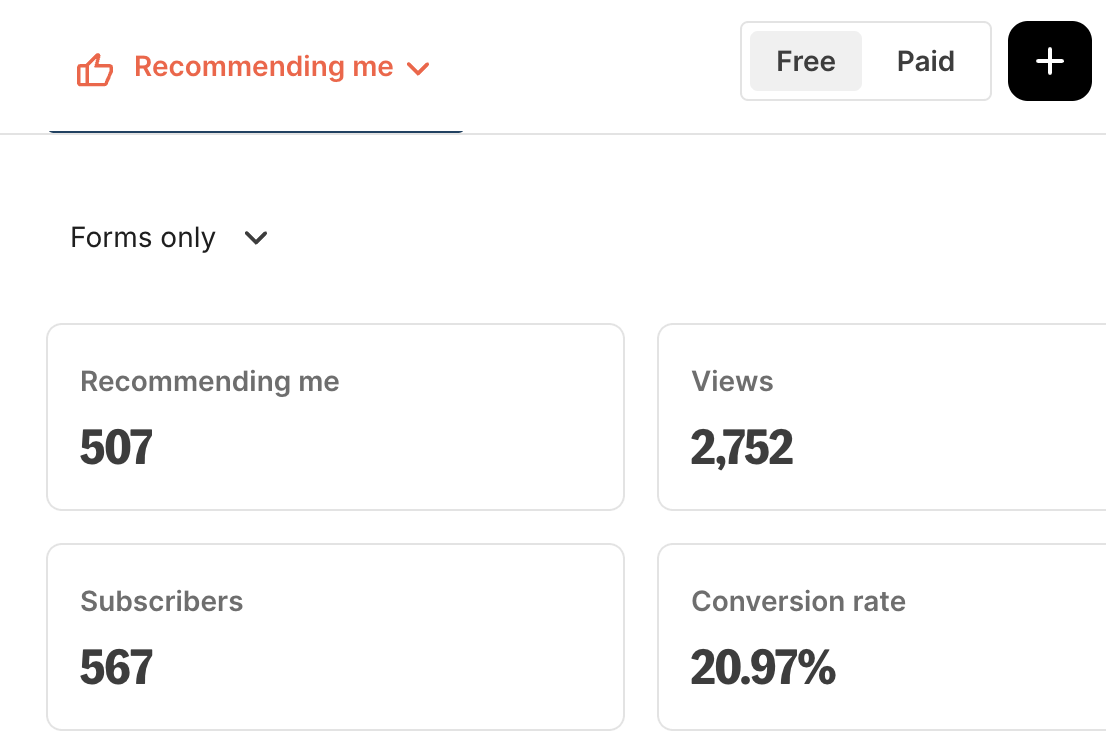Select the Views stat card label
Screen dimensions: 1106x748
click(732, 382)
